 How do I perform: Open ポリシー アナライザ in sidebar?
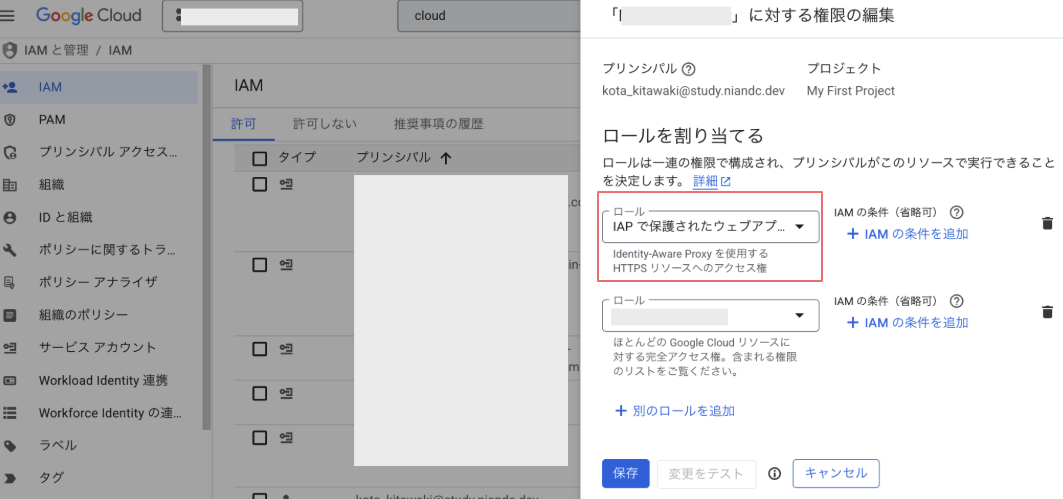coord(99,283)
